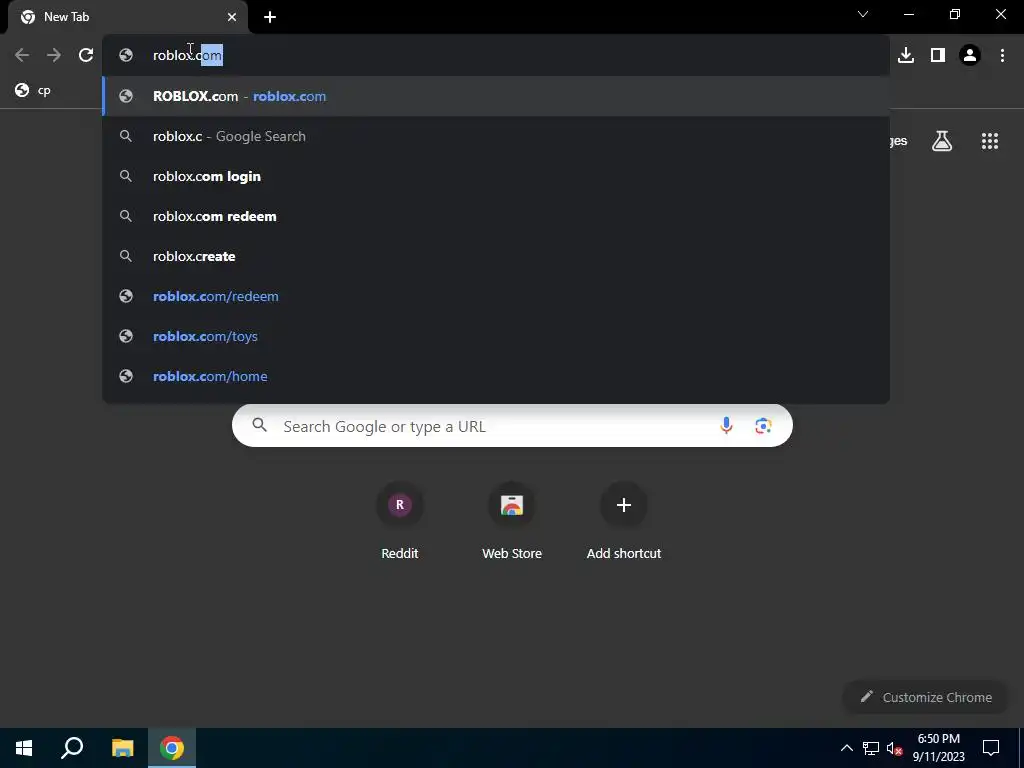This screenshot has height=768, width=1024.
Task: Open the clock showing 6:50 PM
Action: click(x=938, y=748)
